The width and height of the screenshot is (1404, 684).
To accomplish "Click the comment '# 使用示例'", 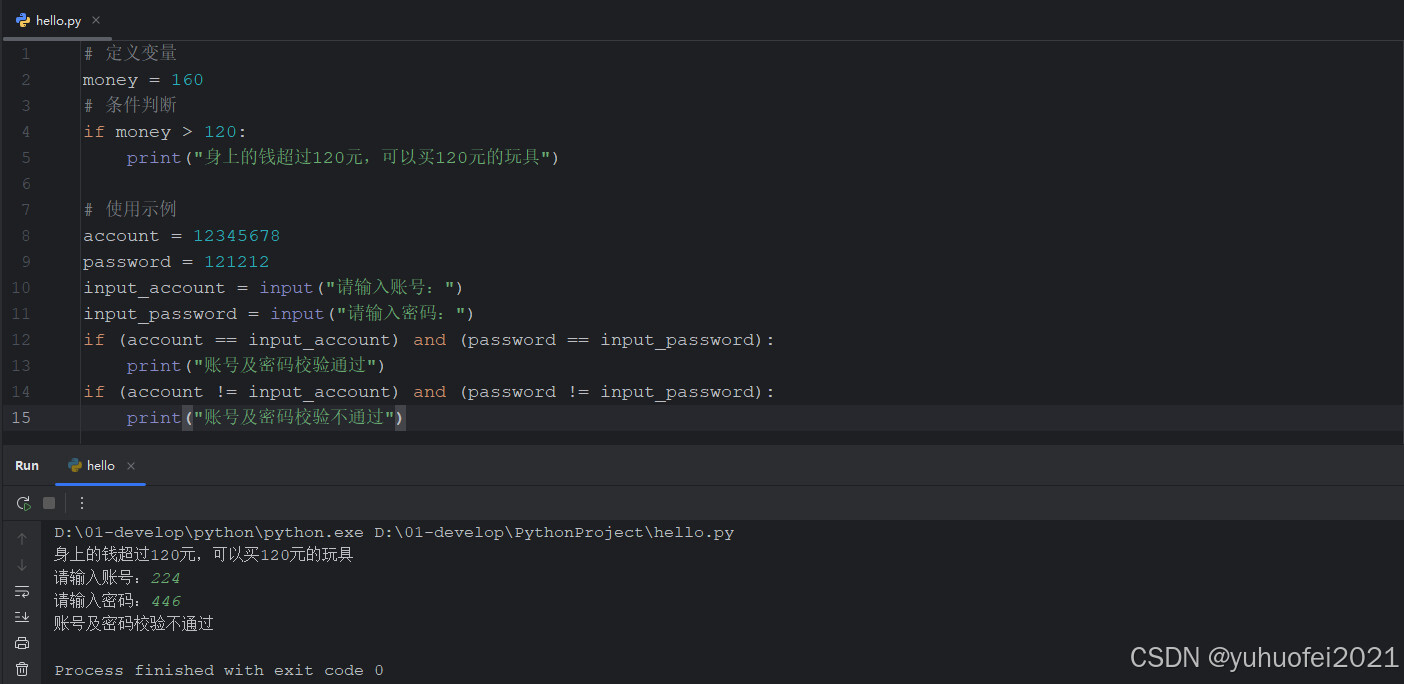I will point(130,210).
